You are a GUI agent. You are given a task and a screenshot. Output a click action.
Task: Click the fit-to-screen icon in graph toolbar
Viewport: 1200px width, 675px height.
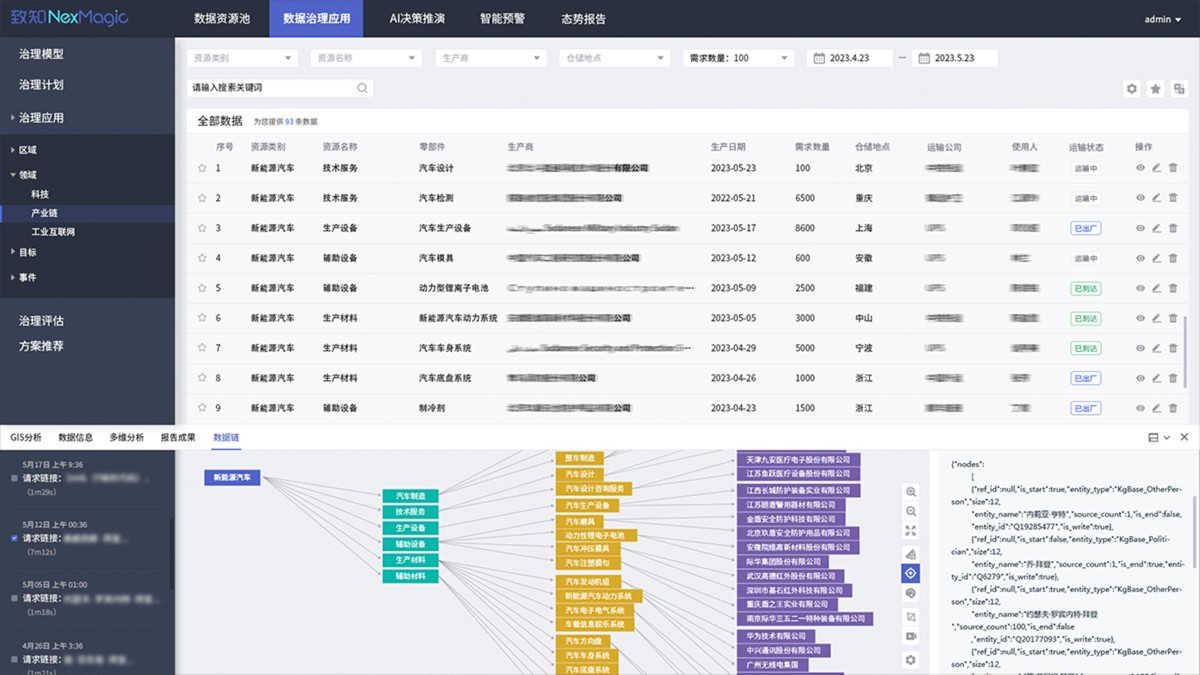click(x=911, y=531)
